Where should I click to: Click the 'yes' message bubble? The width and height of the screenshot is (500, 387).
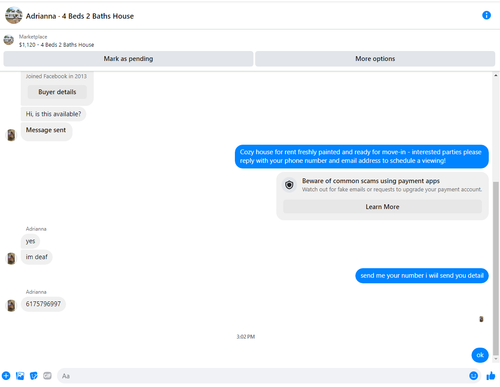pyautogui.click(x=30, y=241)
